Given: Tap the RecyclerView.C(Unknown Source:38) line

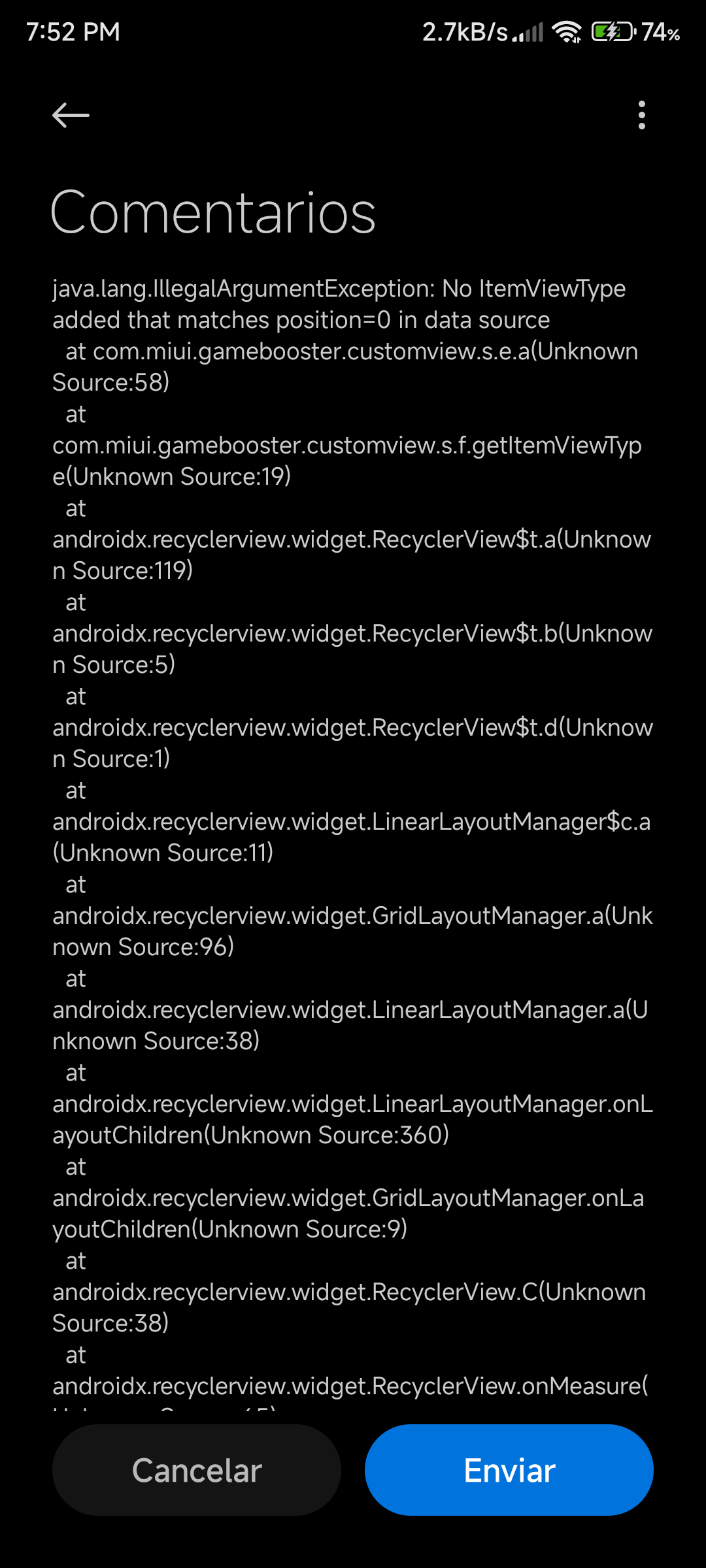Looking at the screenshot, I should click(x=349, y=1307).
